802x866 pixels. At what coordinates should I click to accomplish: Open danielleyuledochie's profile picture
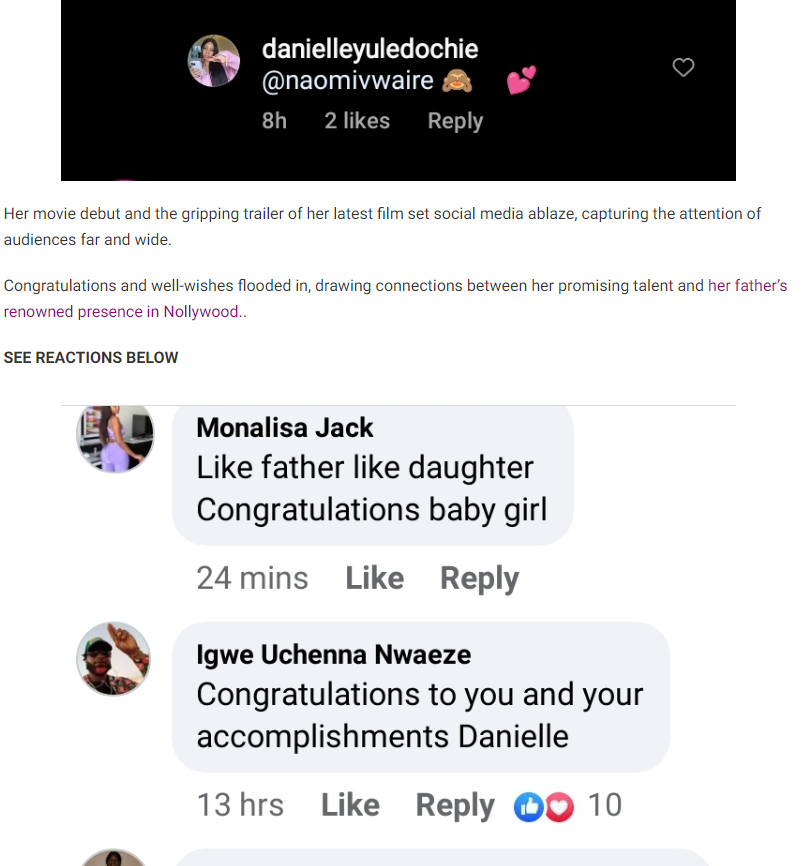(214, 61)
